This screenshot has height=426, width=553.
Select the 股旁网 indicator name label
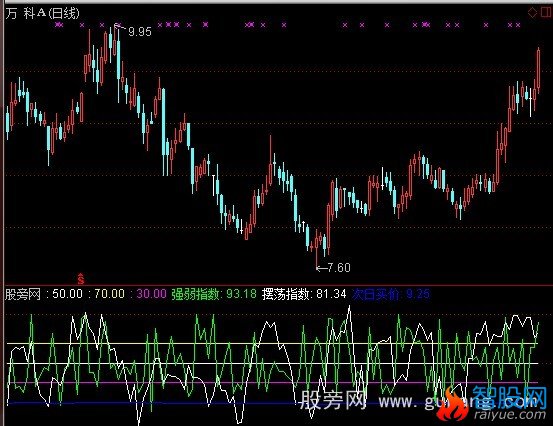pos(23,294)
